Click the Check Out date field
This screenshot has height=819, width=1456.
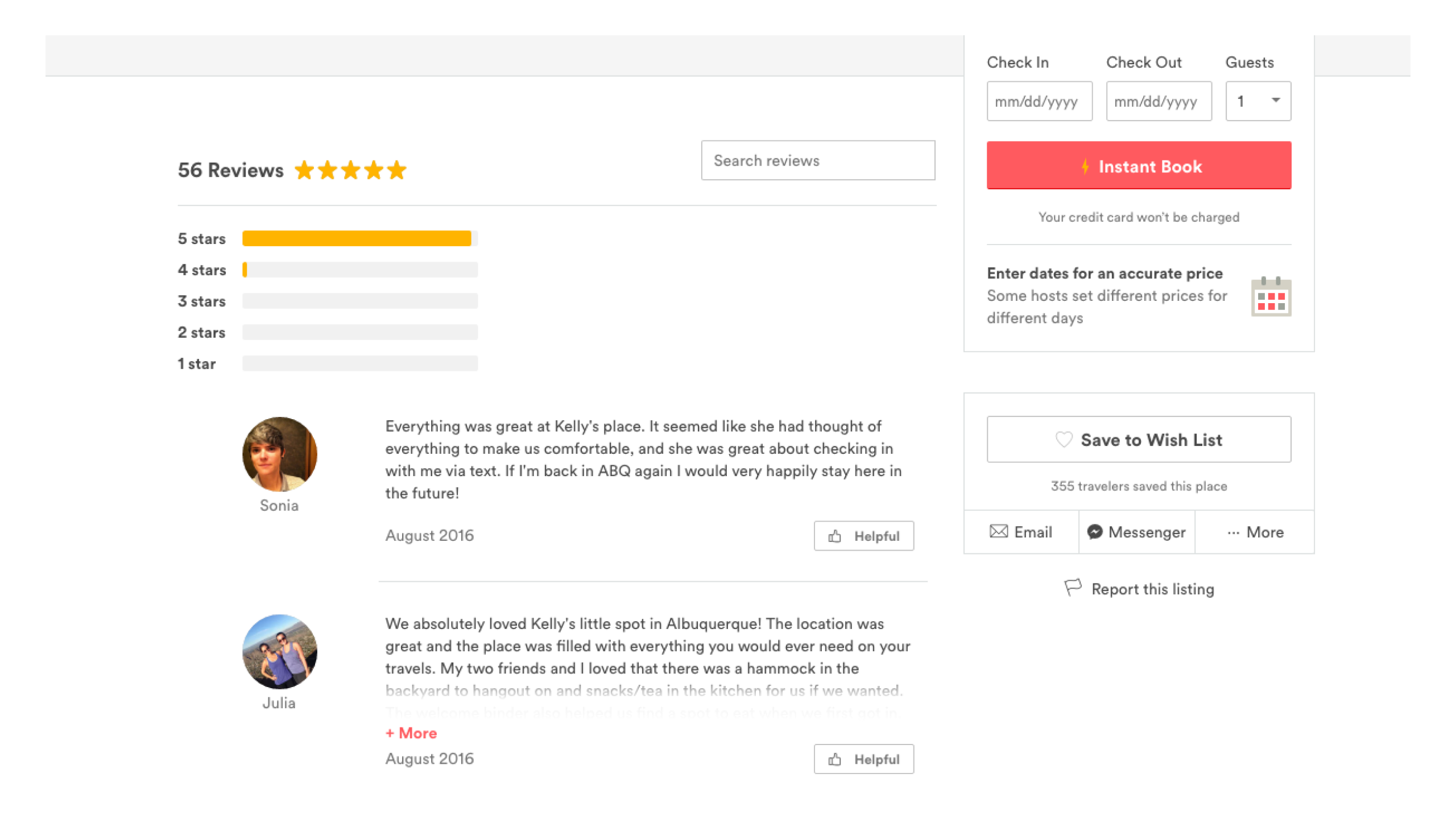click(x=1159, y=101)
